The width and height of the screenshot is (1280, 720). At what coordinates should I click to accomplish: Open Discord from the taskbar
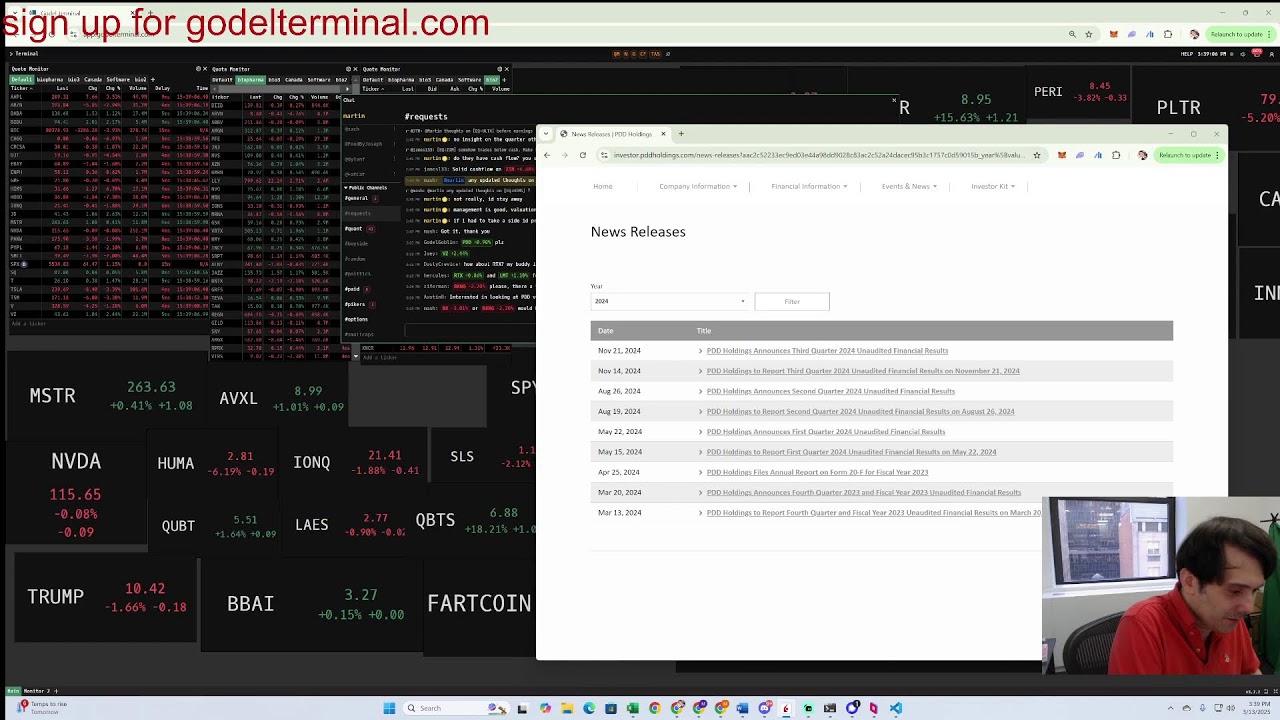point(764,708)
